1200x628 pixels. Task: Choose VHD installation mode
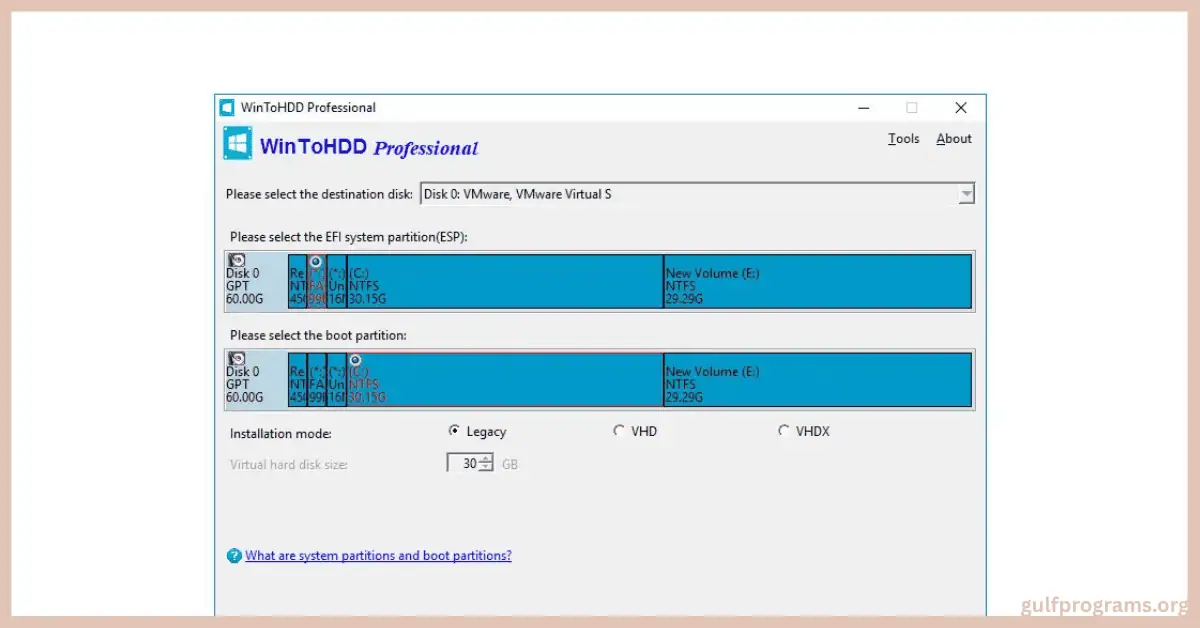[620, 430]
